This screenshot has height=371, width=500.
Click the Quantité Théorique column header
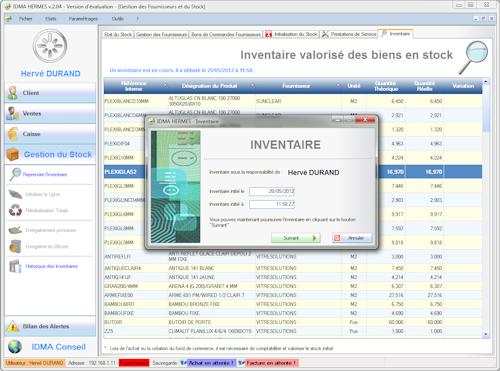tap(386, 86)
